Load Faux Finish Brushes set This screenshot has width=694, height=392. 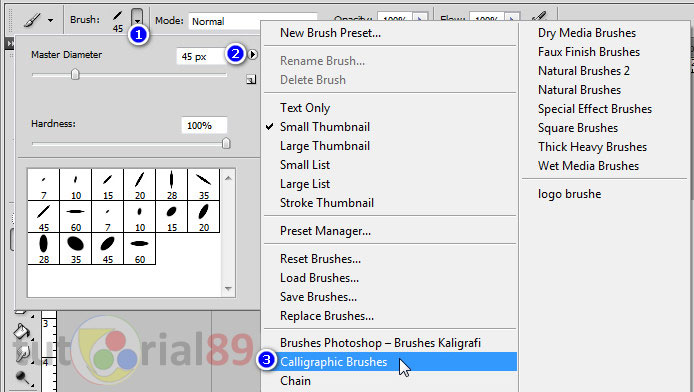[589, 52]
